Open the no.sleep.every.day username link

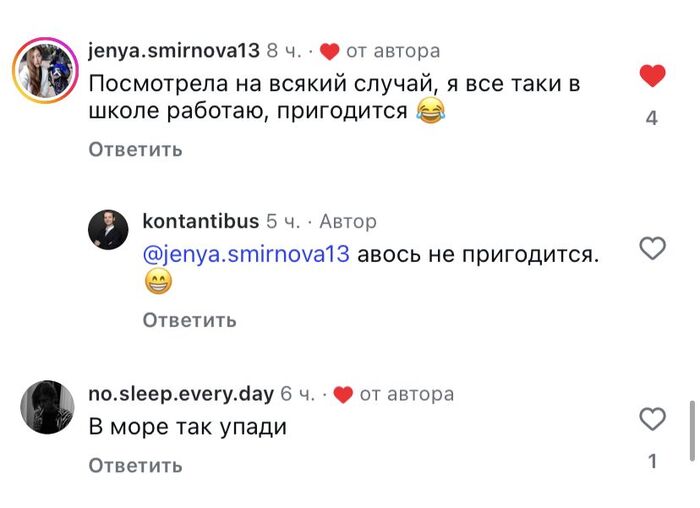(x=180, y=395)
